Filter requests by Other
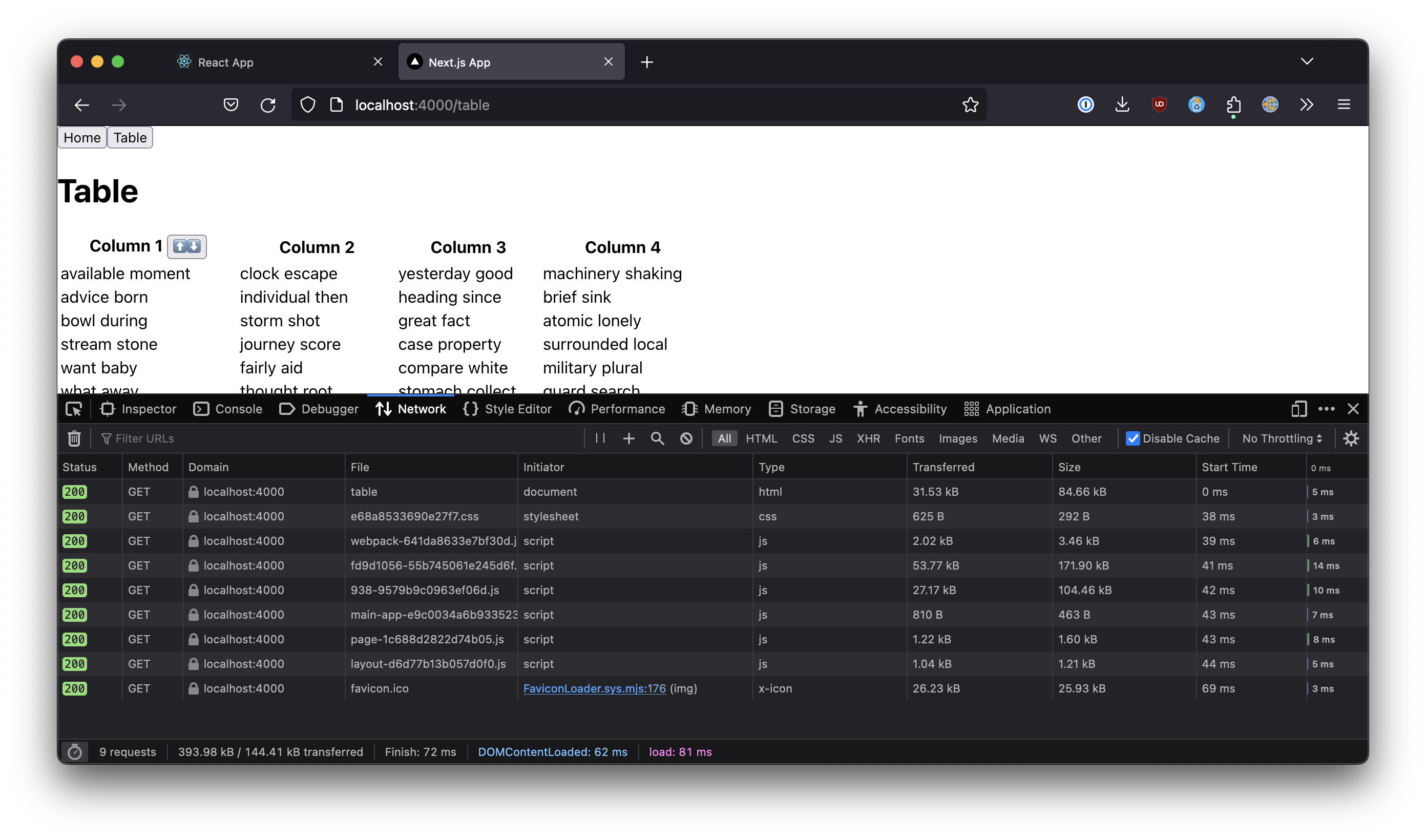 pyautogui.click(x=1086, y=438)
